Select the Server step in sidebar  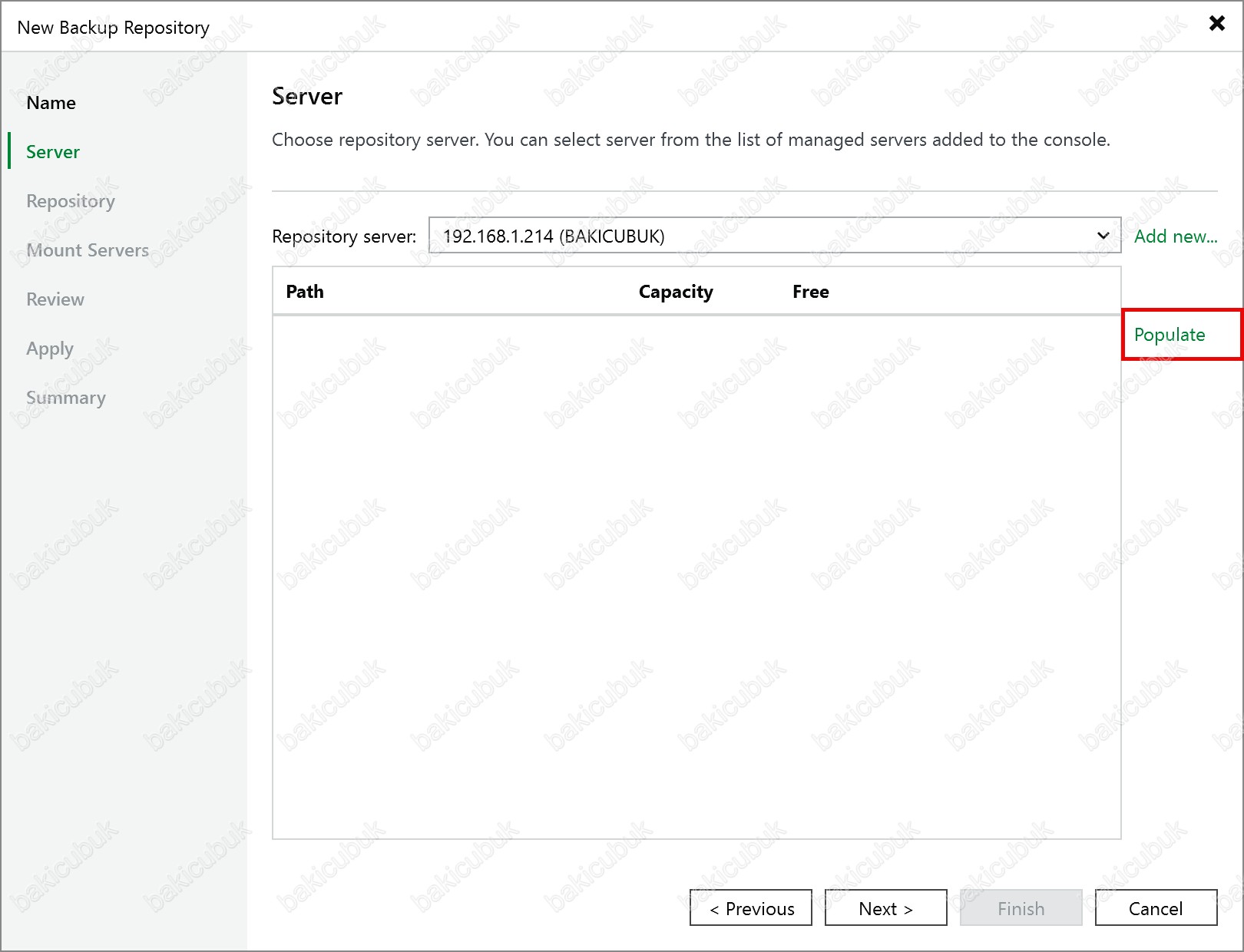(53, 152)
